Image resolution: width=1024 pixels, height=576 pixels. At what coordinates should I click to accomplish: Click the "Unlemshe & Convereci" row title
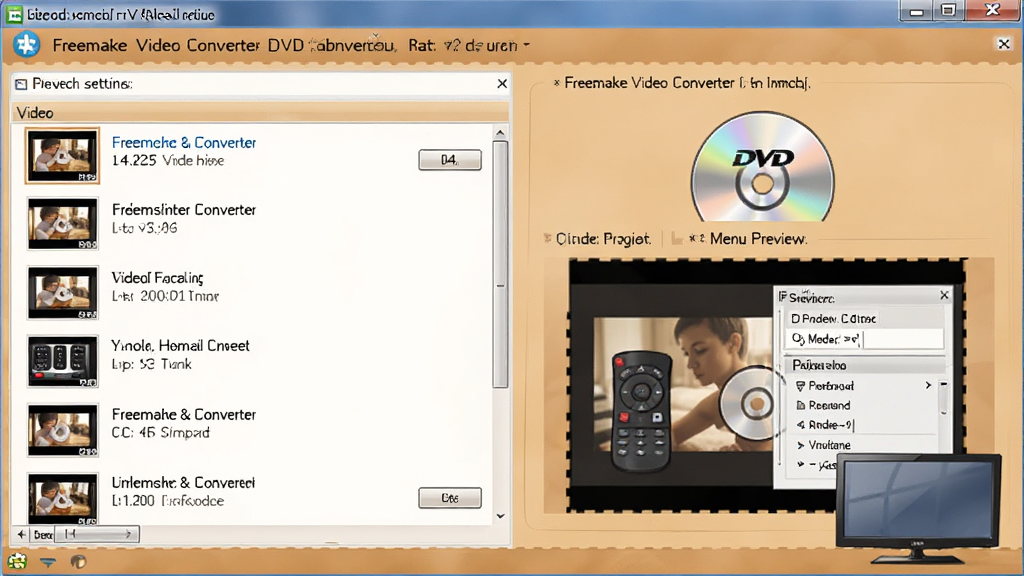(x=183, y=483)
